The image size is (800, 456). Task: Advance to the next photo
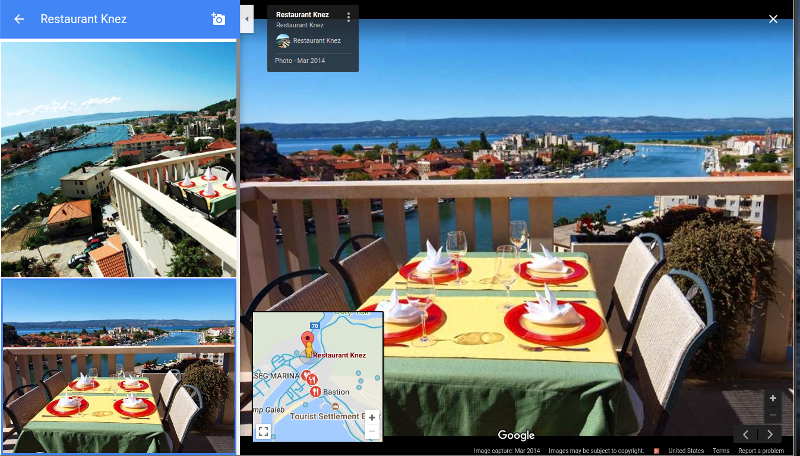(770, 434)
